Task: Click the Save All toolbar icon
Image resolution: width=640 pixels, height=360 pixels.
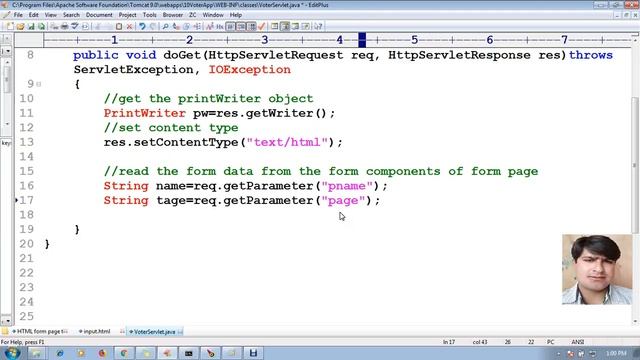Action: [41, 27]
